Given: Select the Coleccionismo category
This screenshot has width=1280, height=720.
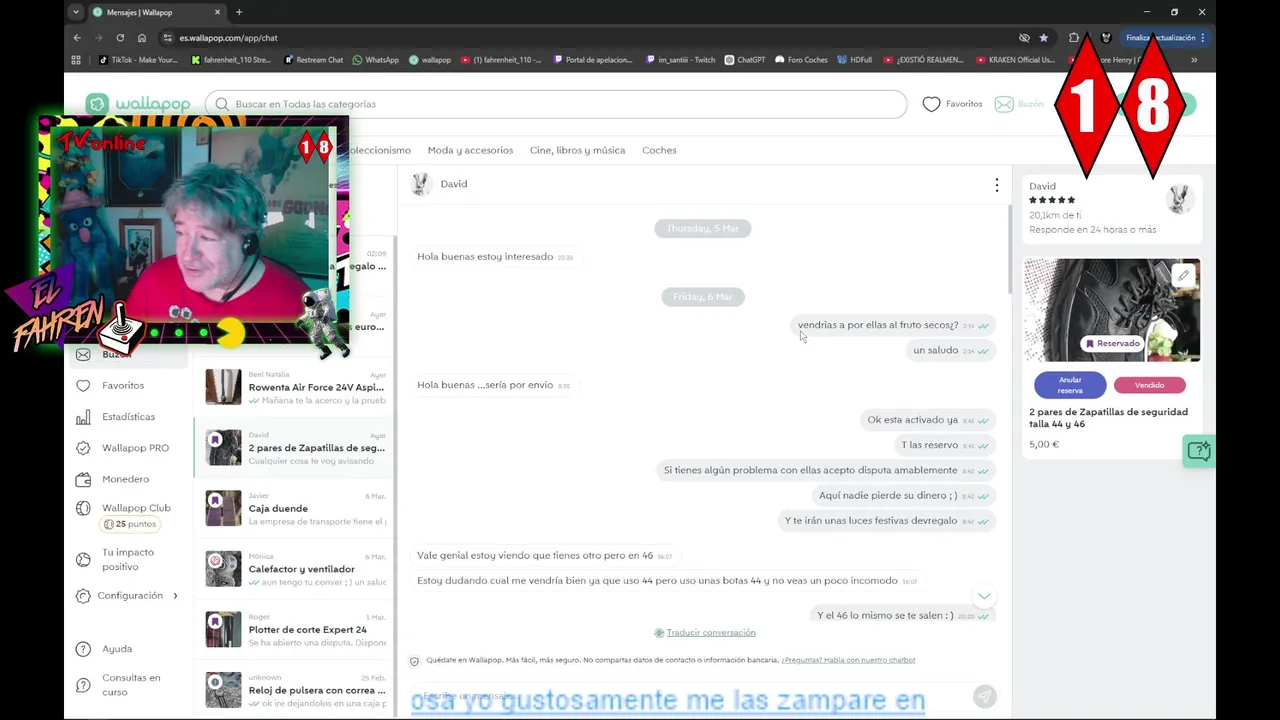Looking at the screenshot, I should (380, 150).
